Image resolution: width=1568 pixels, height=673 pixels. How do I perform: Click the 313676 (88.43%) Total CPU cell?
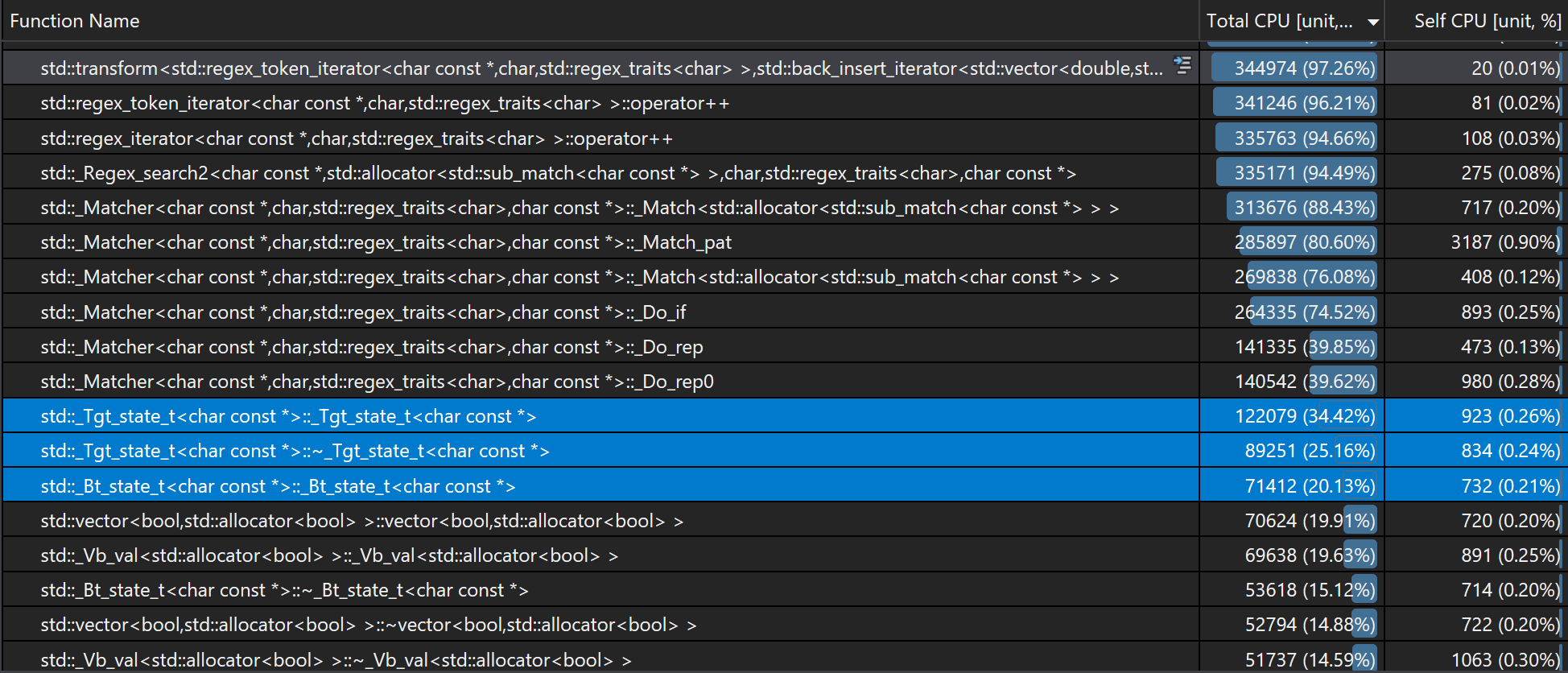(x=1303, y=208)
